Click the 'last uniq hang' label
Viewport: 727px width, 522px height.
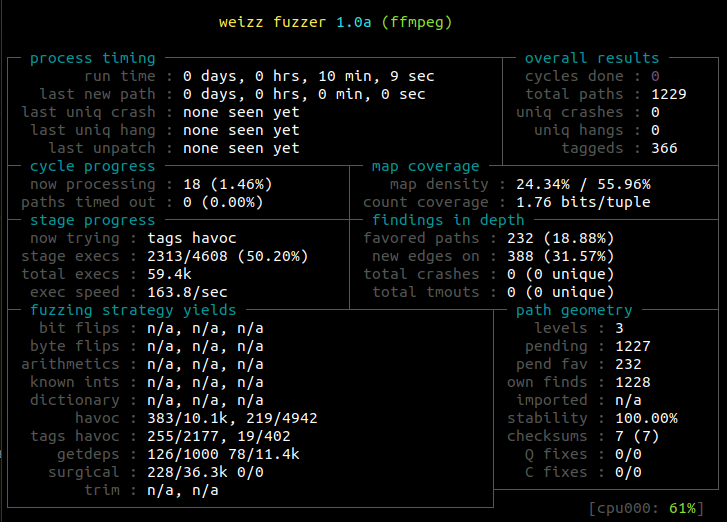[93, 130]
